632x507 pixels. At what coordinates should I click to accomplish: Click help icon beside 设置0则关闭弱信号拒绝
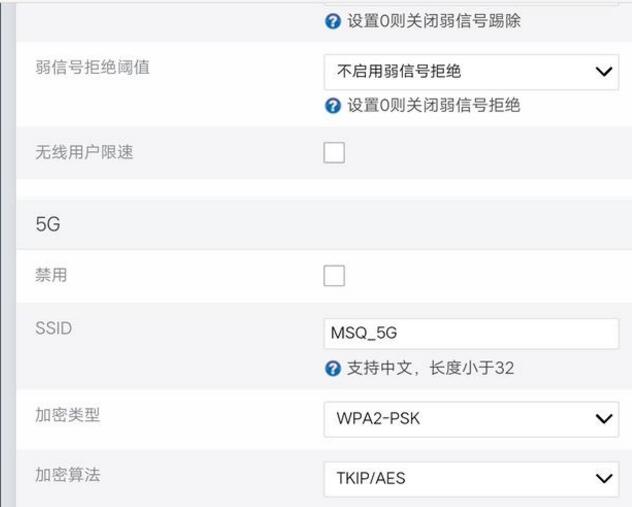click(x=333, y=105)
